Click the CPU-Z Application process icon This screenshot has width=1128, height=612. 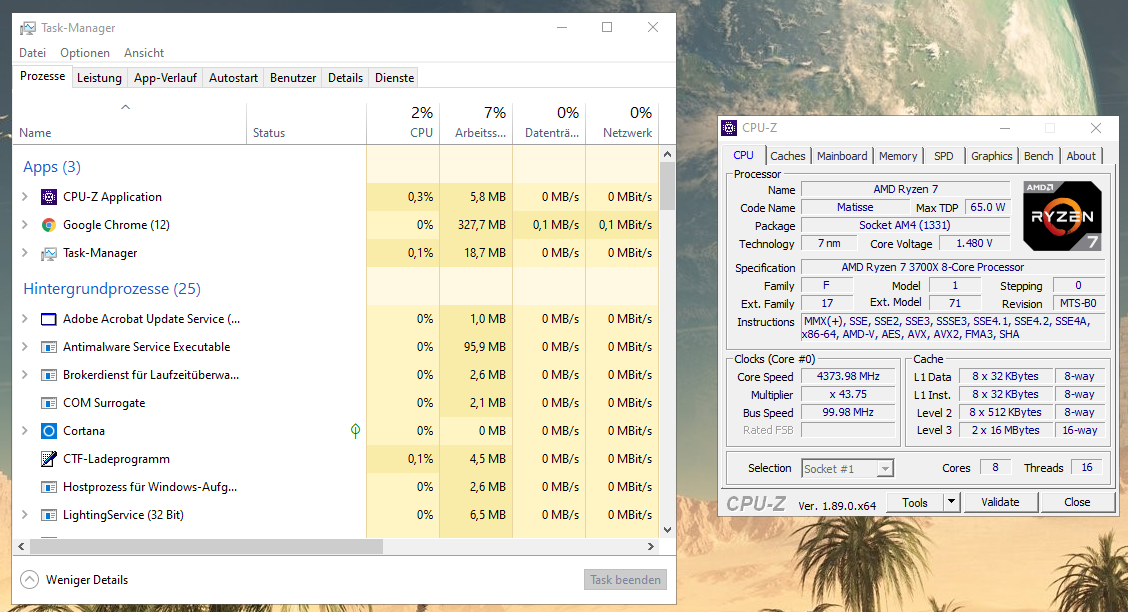coord(49,197)
